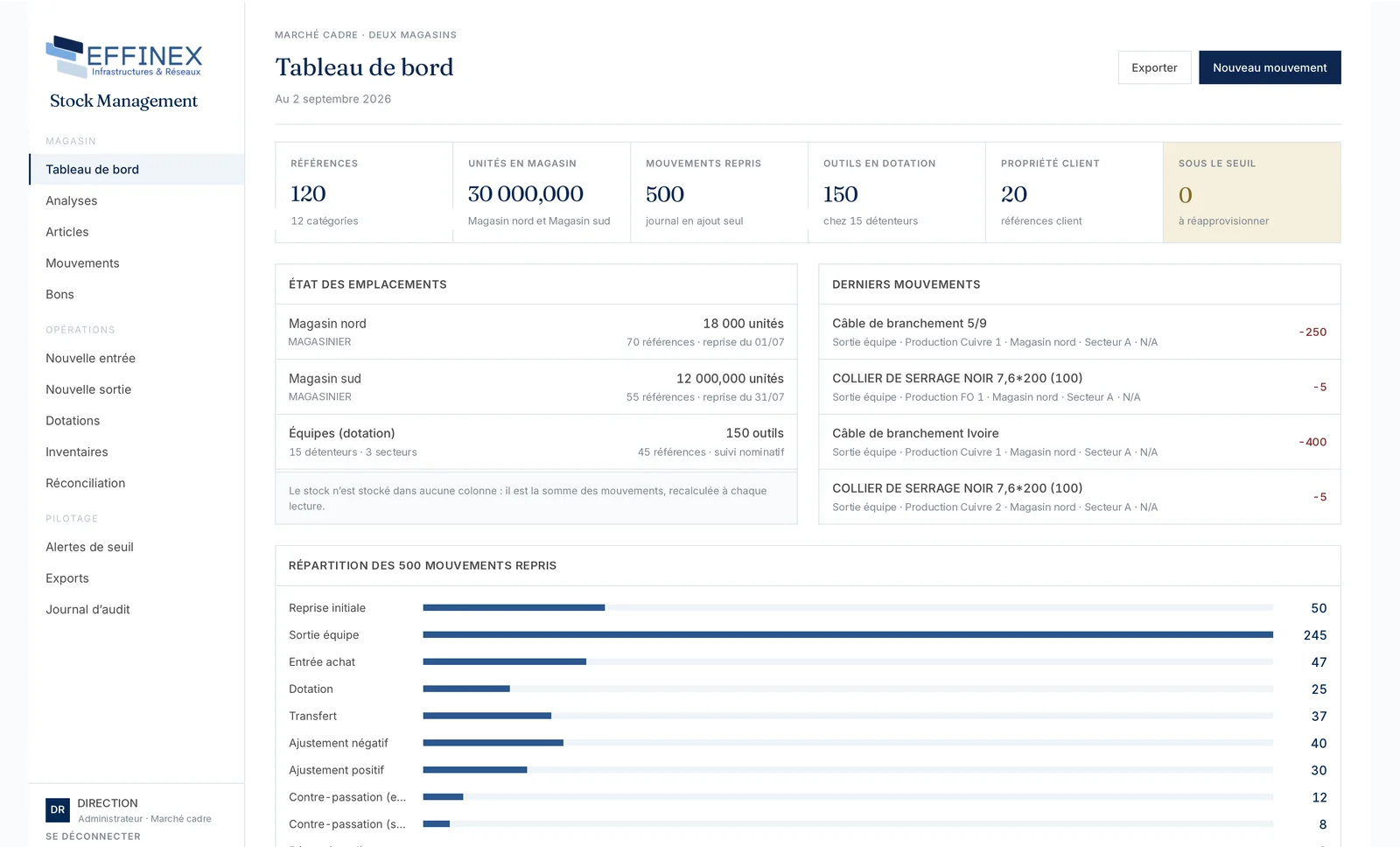1400x847 pixels.
Task: Select the Équipes (dotation) location row
Action: [536, 442]
